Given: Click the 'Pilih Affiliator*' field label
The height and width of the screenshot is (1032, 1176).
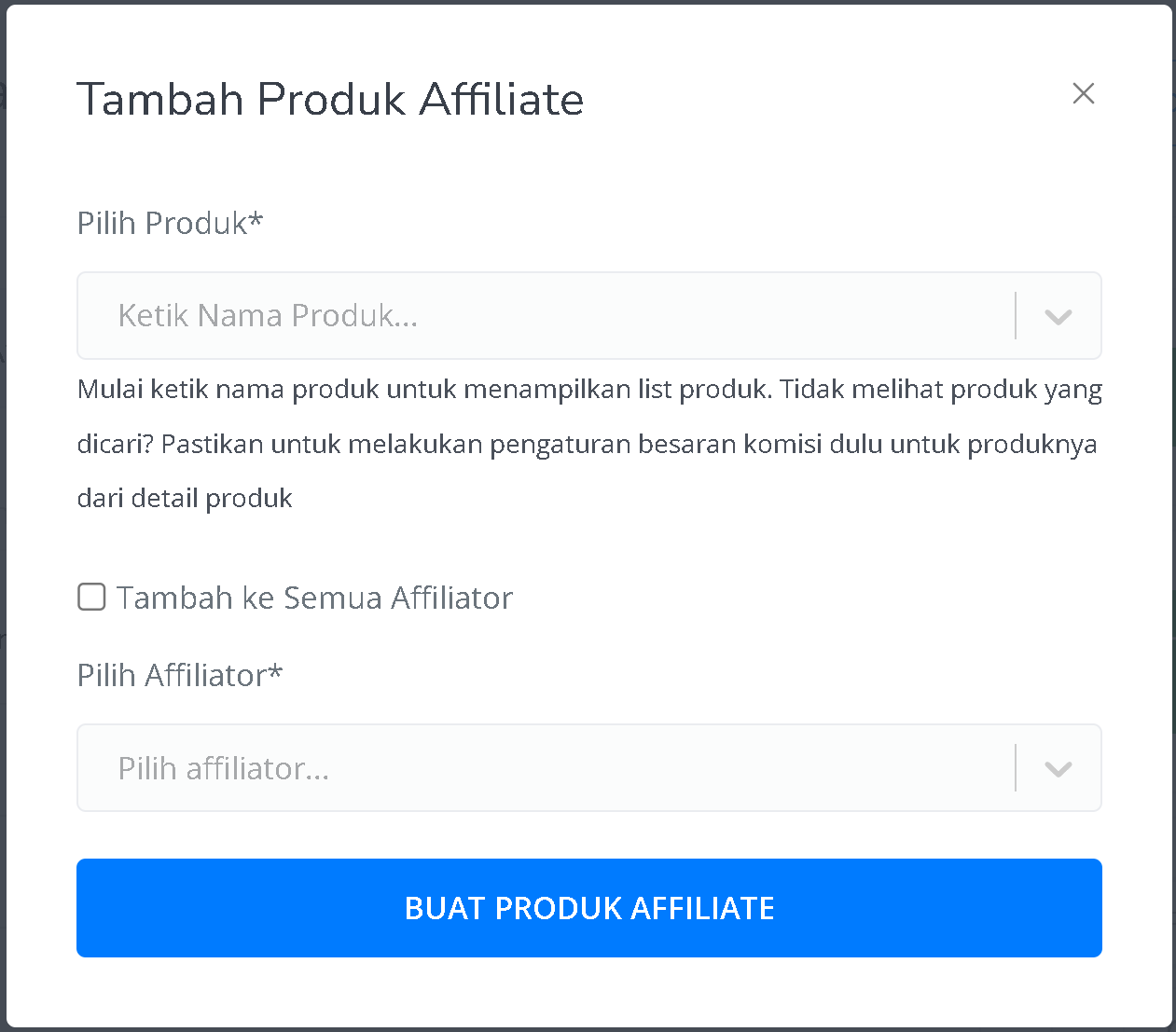Looking at the screenshot, I should click(x=180, y=675).
